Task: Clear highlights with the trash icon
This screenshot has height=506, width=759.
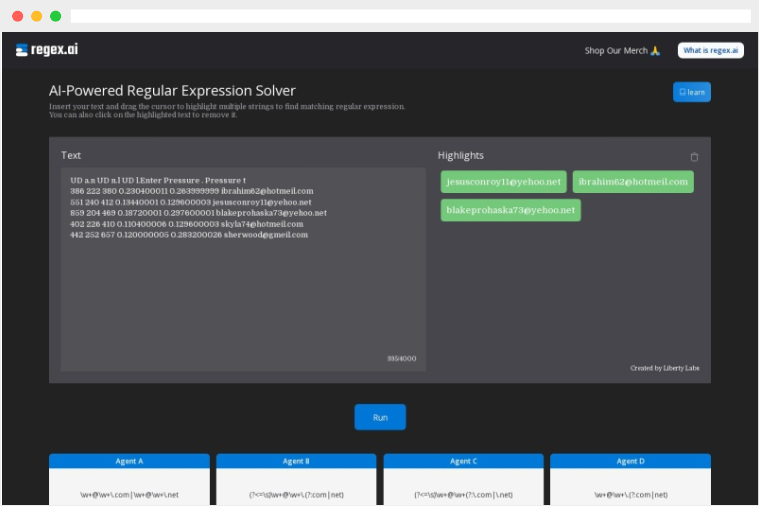Action: point(694,157)
